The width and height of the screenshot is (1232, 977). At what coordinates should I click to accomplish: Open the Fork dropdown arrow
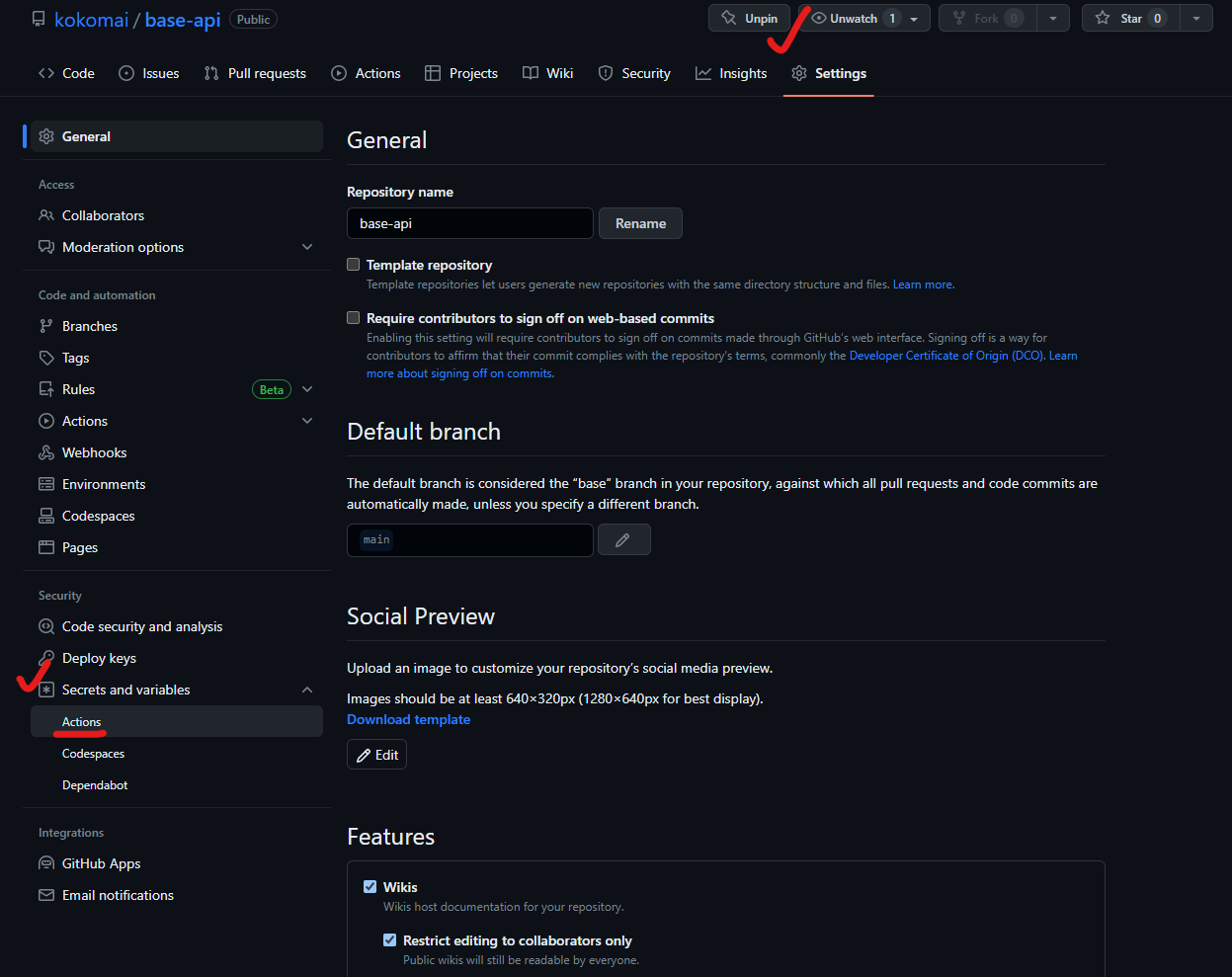coord(1053,19)
